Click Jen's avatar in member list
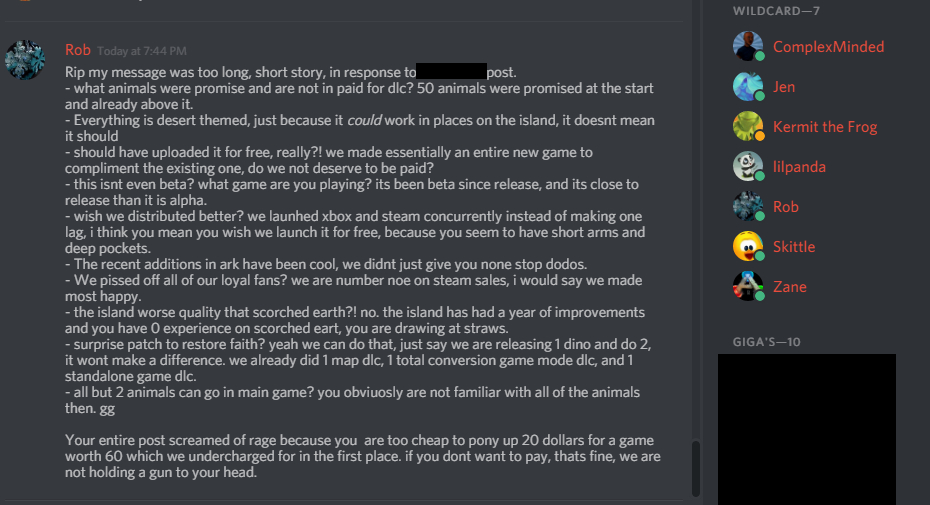 748,87
